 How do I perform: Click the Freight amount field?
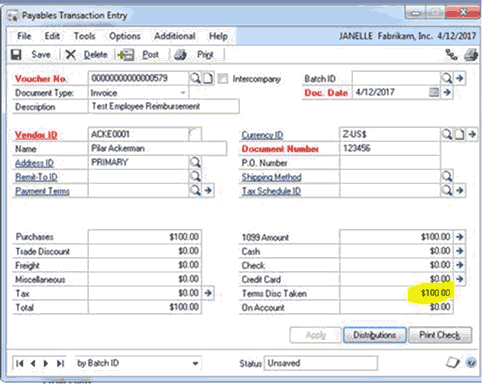point(145,265)
